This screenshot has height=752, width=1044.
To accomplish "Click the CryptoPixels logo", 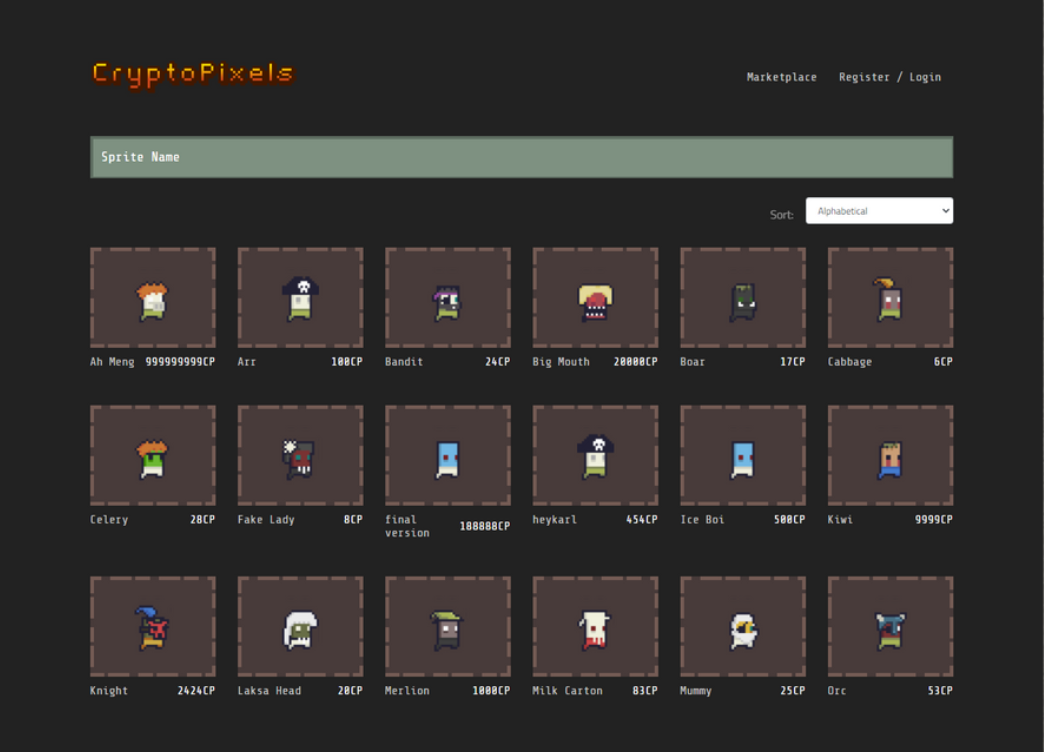I will tap(193, 74).
